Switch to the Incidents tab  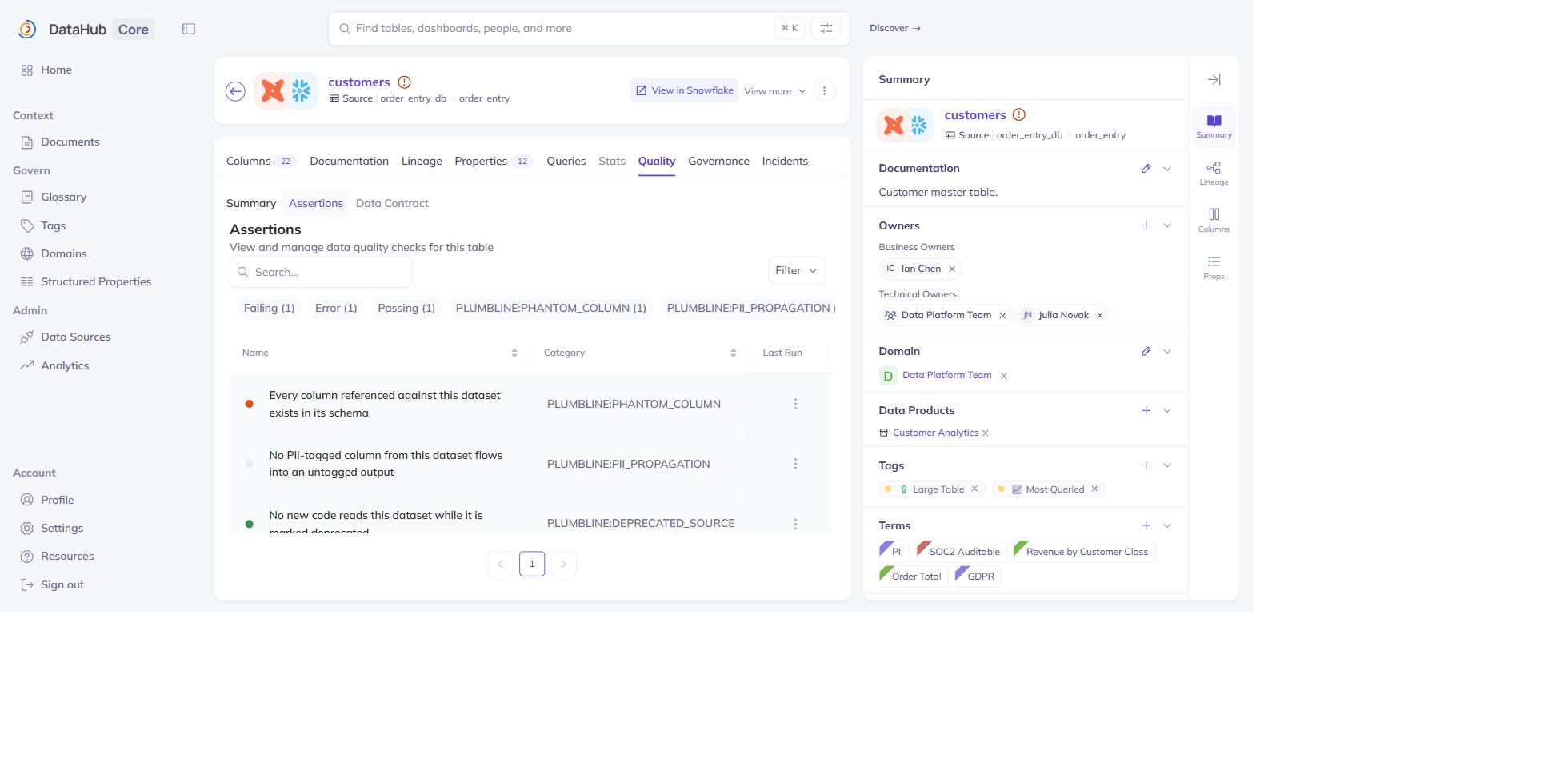coord(785,162)
